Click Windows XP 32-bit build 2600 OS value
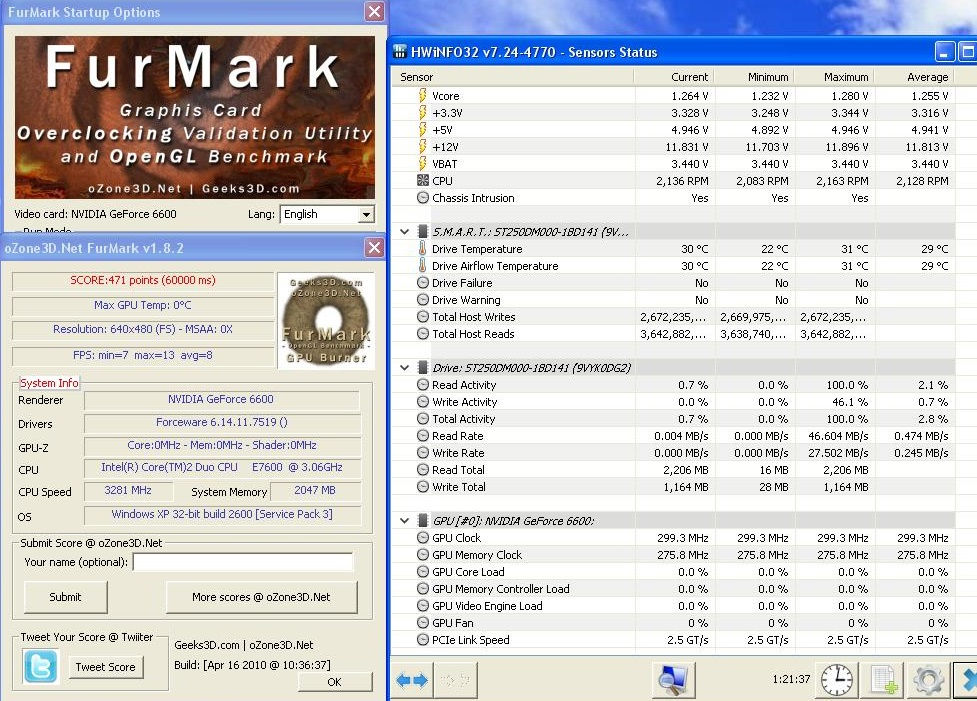Viewport: 977px width, 701px height. tap(222, 515)
